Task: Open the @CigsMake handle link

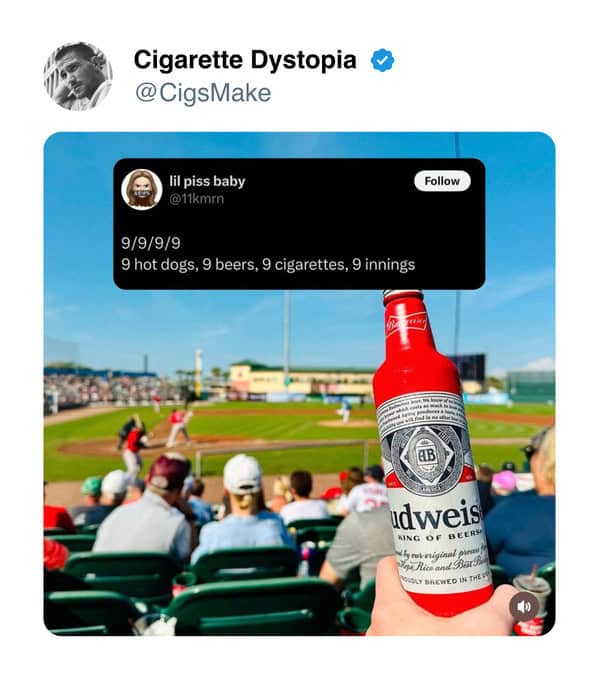Action: (203, 93)
